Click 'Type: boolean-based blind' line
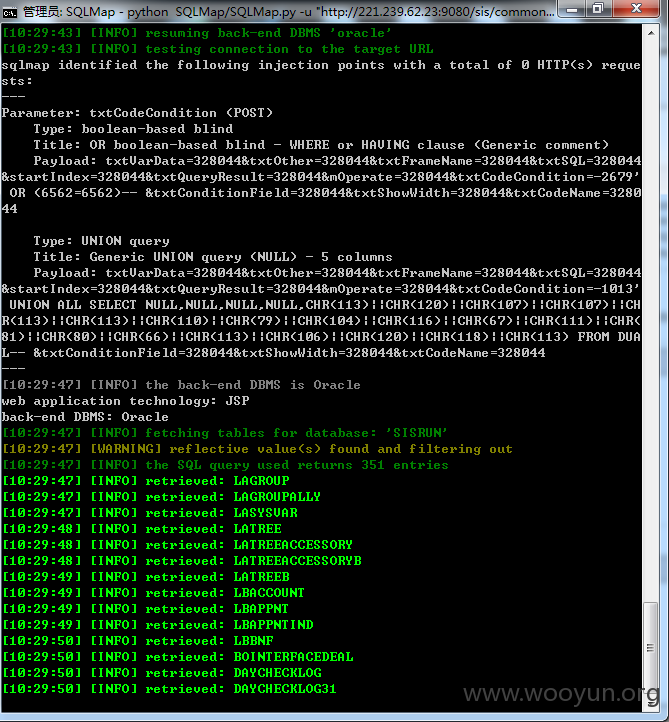The height and width of the screenshot is (722, 669). 133,129
